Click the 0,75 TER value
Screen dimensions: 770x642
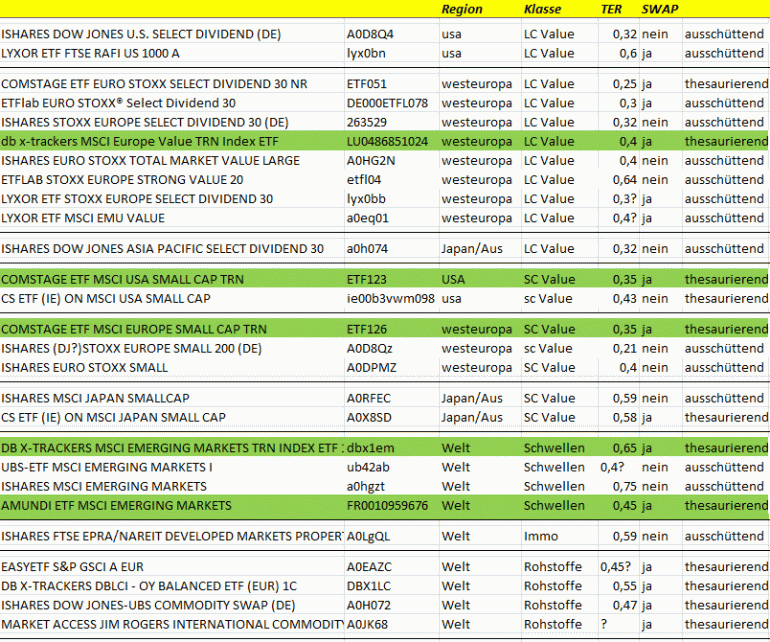pos(625,486)
